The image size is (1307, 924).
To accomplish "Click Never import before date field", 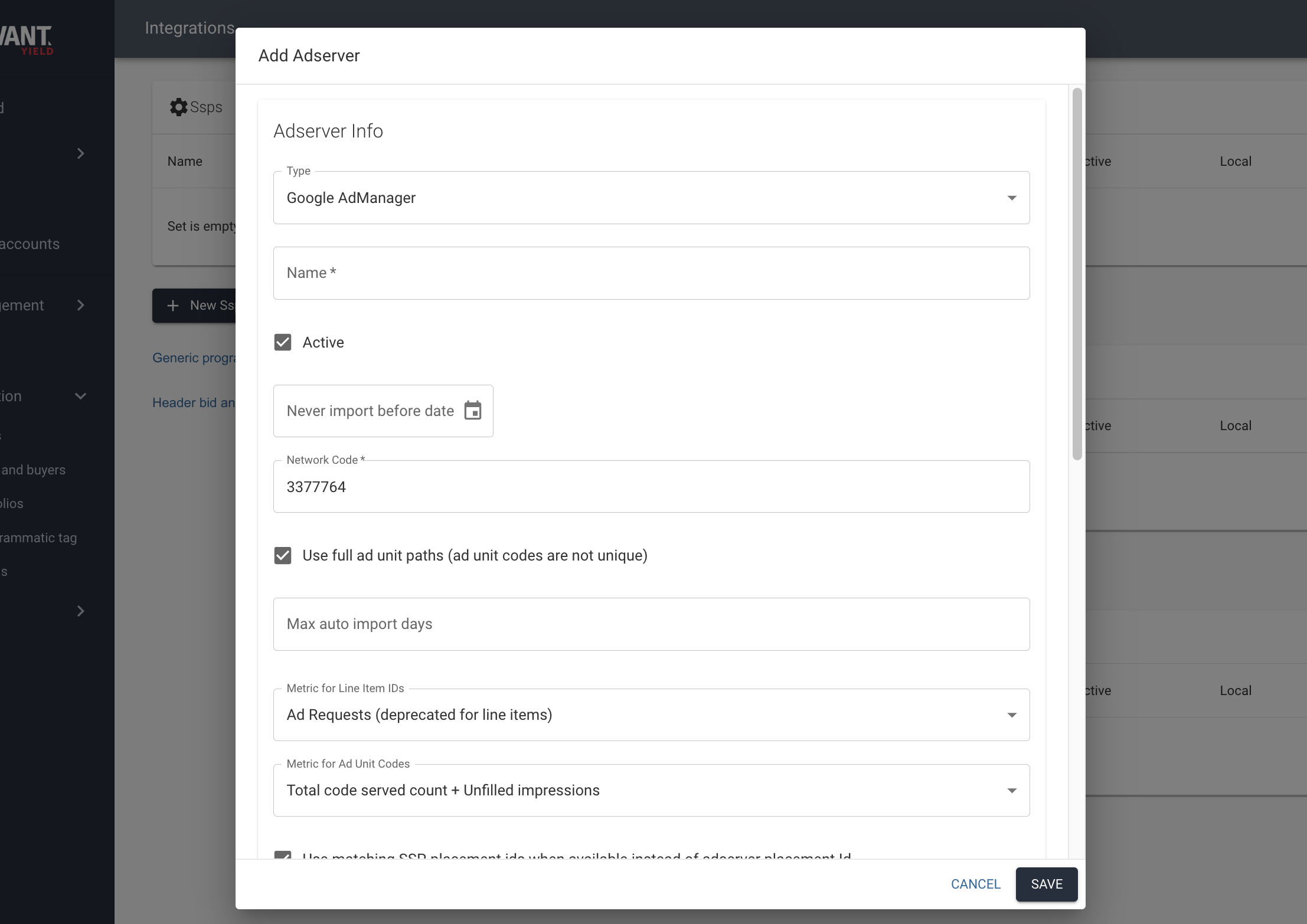I will [383, 411].
